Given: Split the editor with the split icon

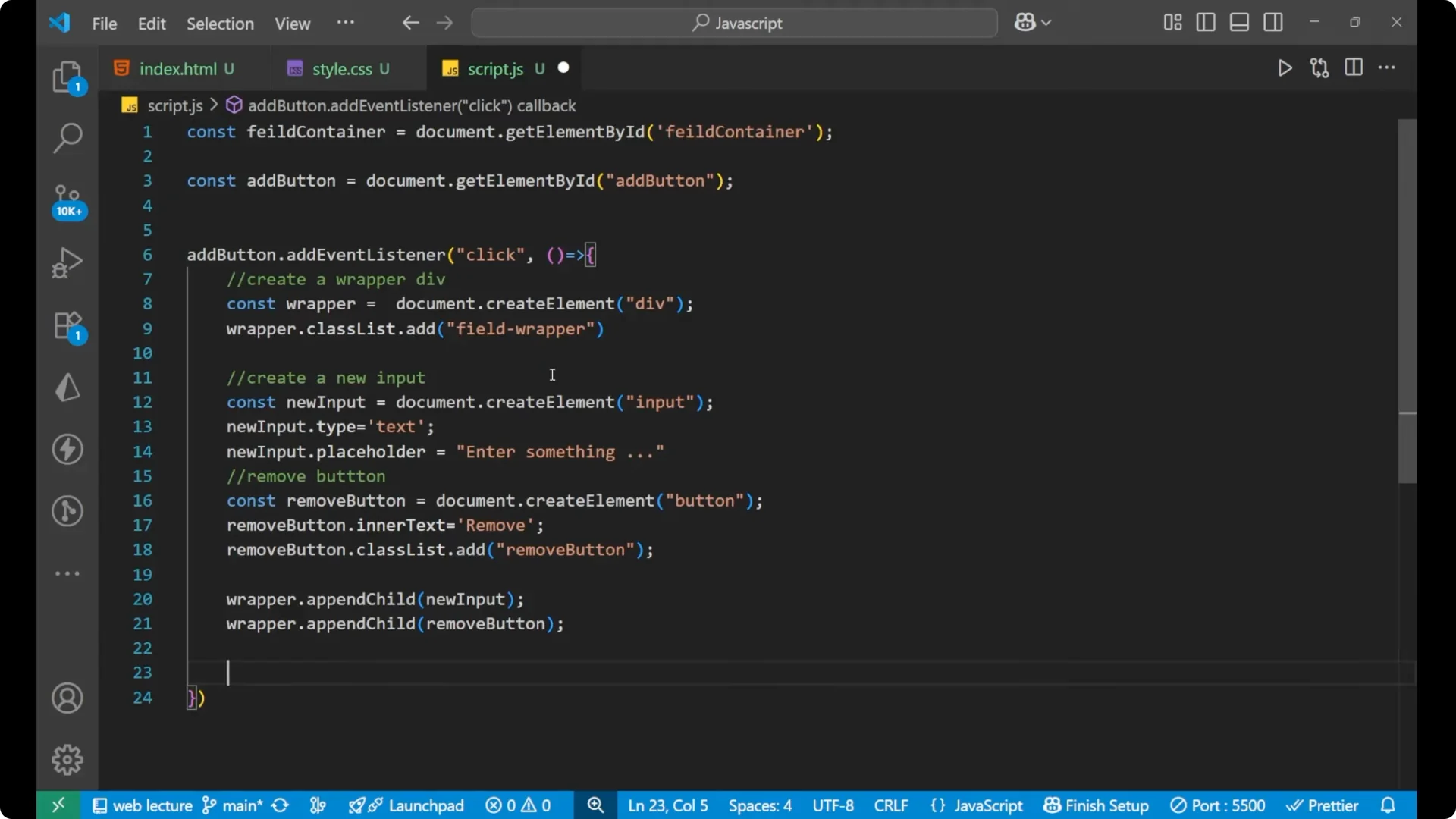Looking at the screenshot, I should click(x=1354, y=67).
